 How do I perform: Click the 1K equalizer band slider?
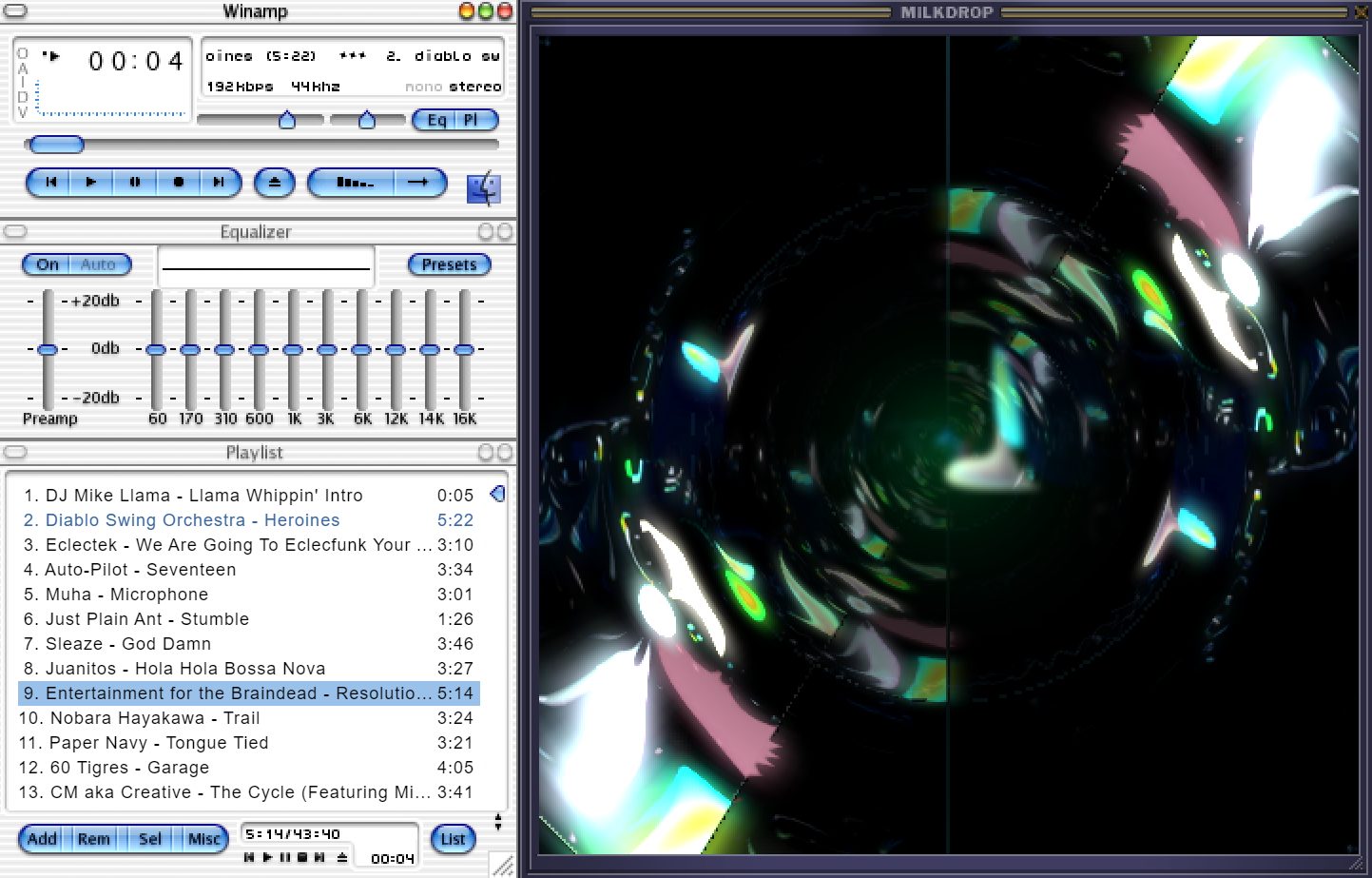click(x=293, y=350)
